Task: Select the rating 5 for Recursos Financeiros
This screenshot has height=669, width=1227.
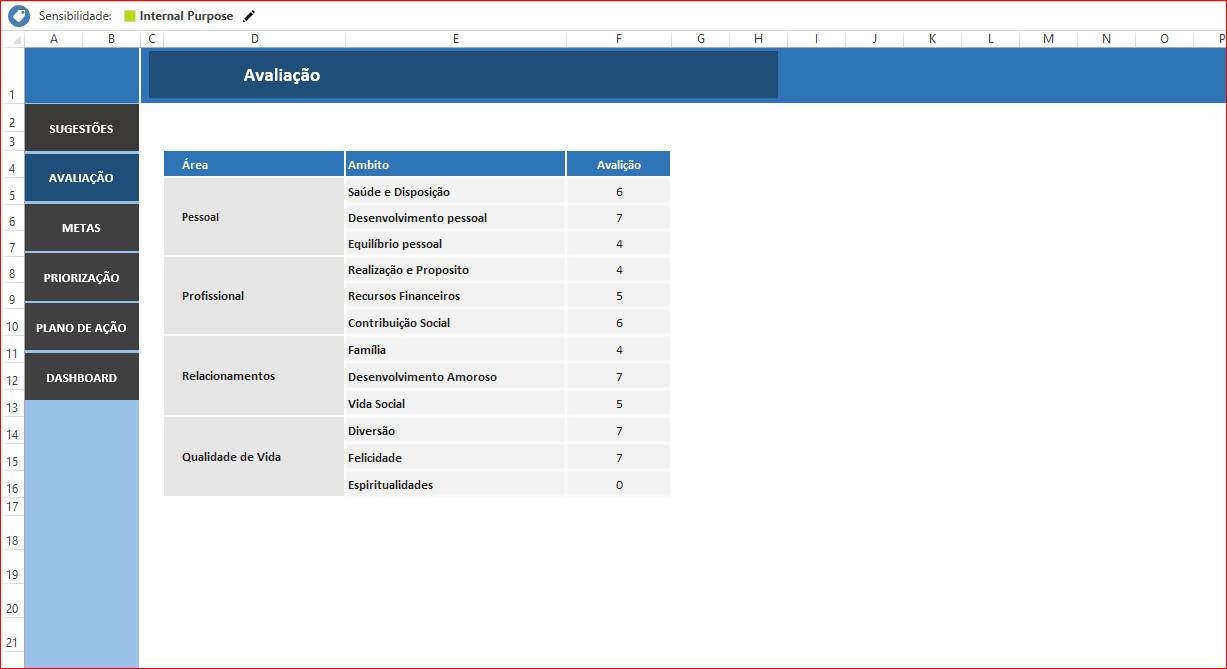Action: pos(619,296)
